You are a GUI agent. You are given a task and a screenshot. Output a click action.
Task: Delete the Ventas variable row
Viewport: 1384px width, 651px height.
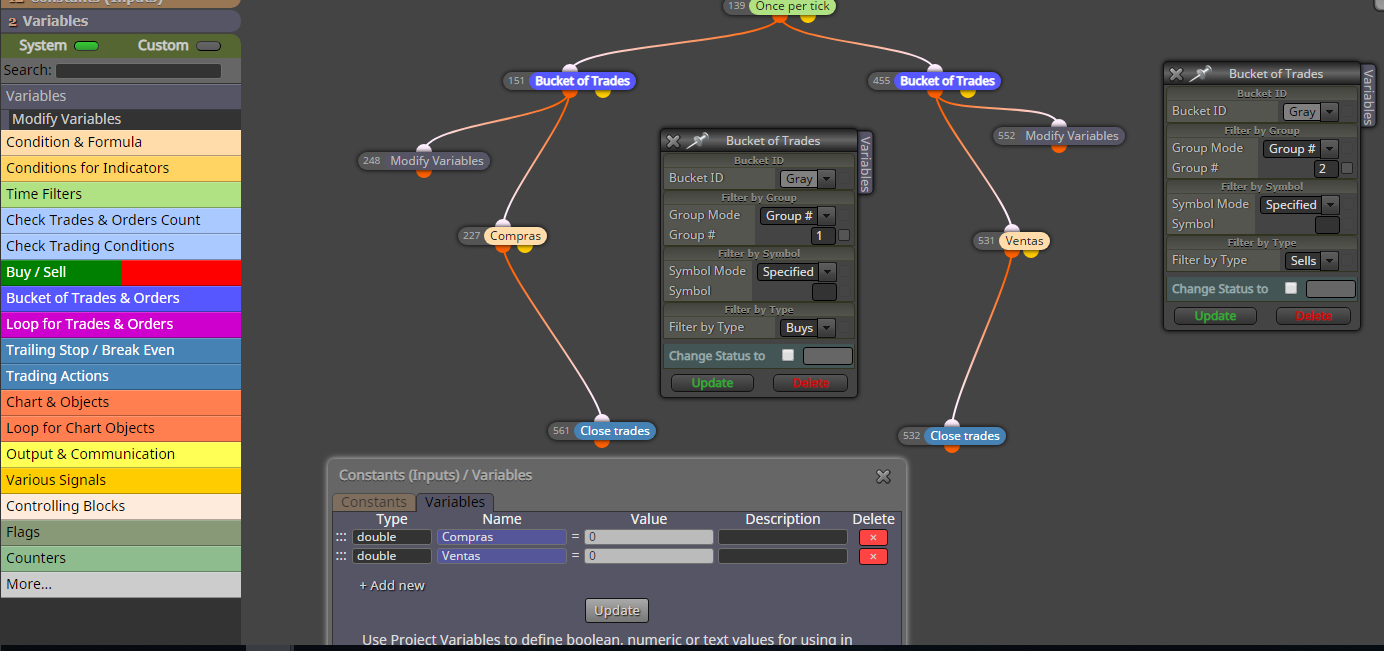[873, 556]
